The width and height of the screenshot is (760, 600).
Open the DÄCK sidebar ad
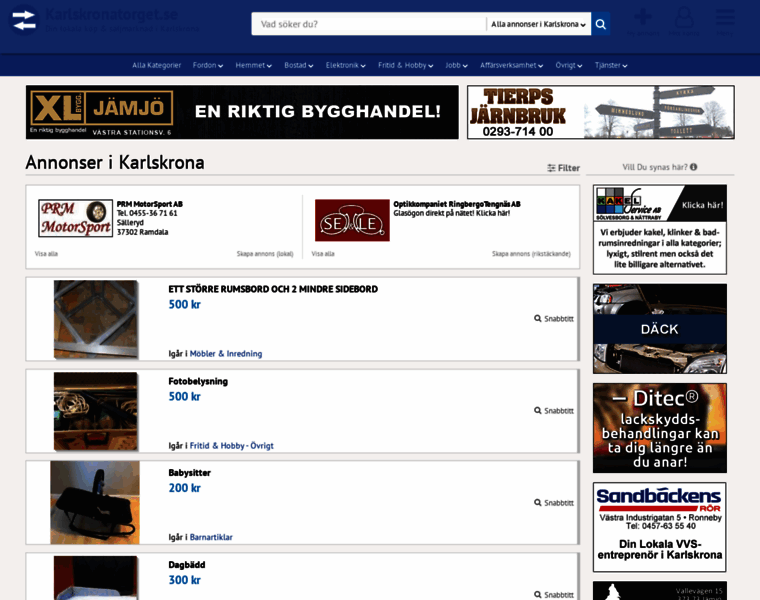click(x=660, y=329)
